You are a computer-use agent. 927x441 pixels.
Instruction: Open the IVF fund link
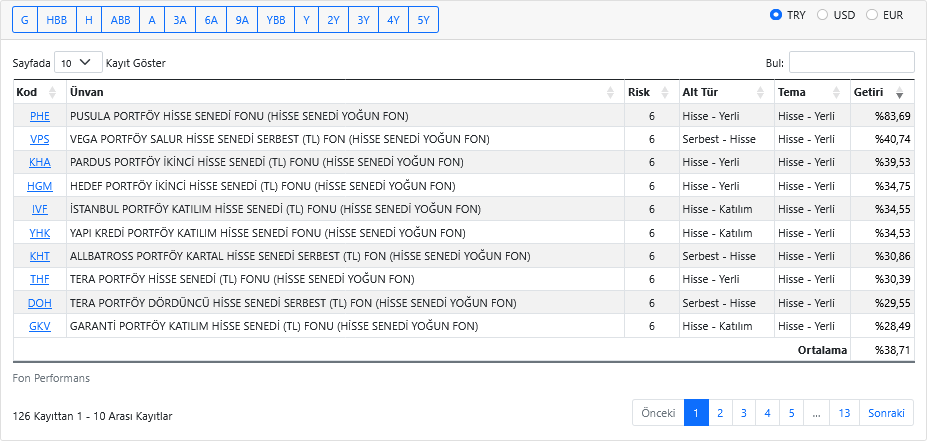coord(40,209)
